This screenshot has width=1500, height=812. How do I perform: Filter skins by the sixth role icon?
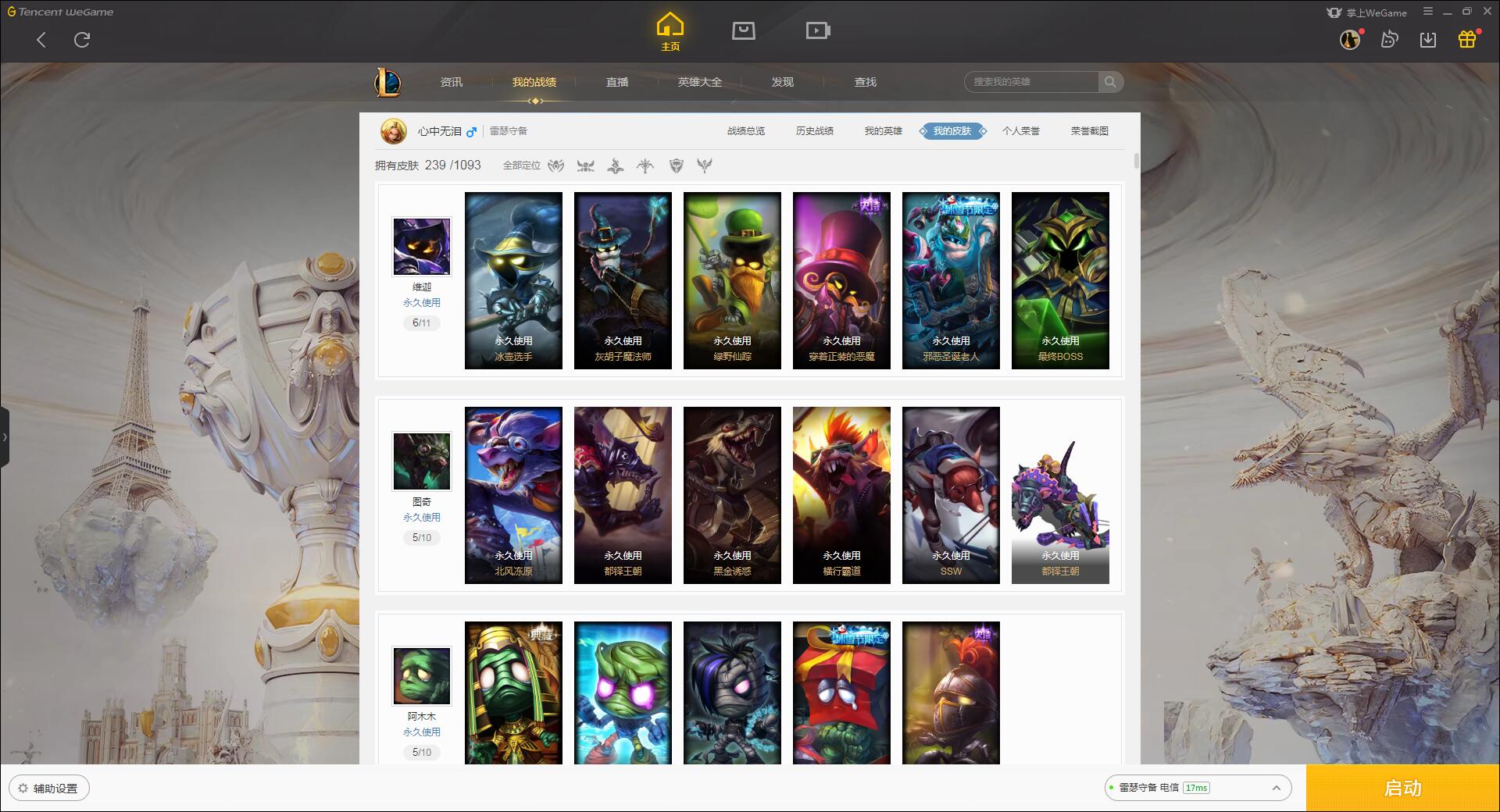click(705, 166)
